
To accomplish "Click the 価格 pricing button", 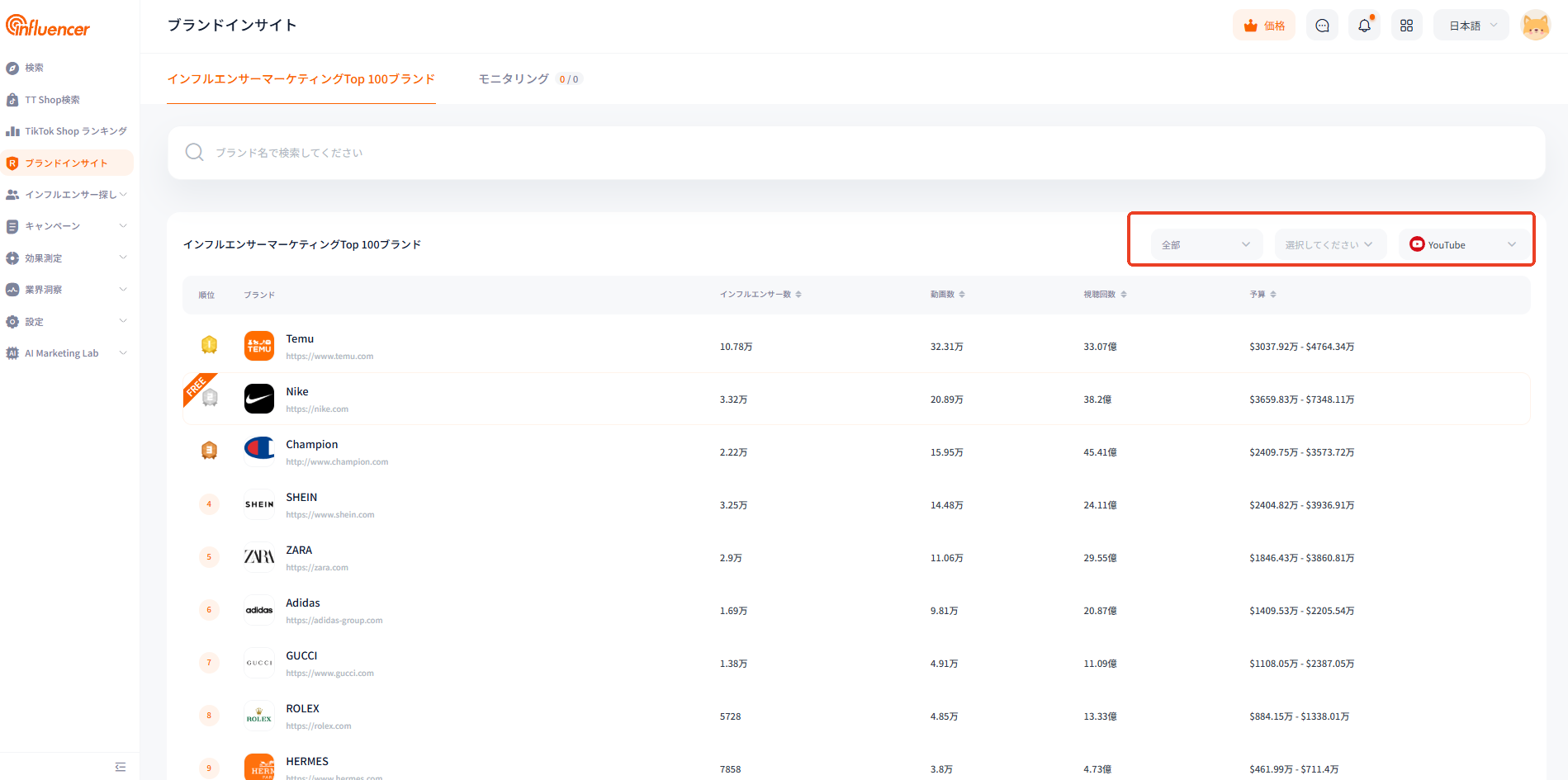I will point(1264,26).
